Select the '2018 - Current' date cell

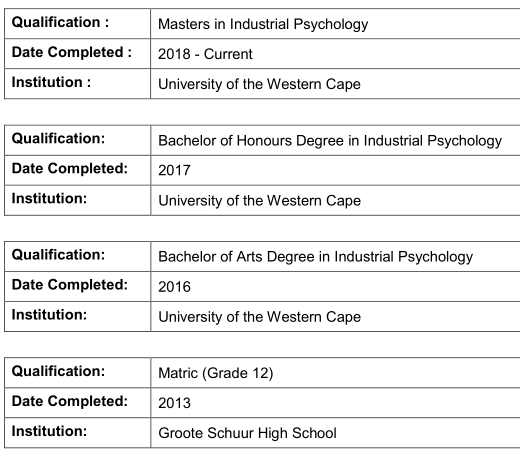(335, 54)
